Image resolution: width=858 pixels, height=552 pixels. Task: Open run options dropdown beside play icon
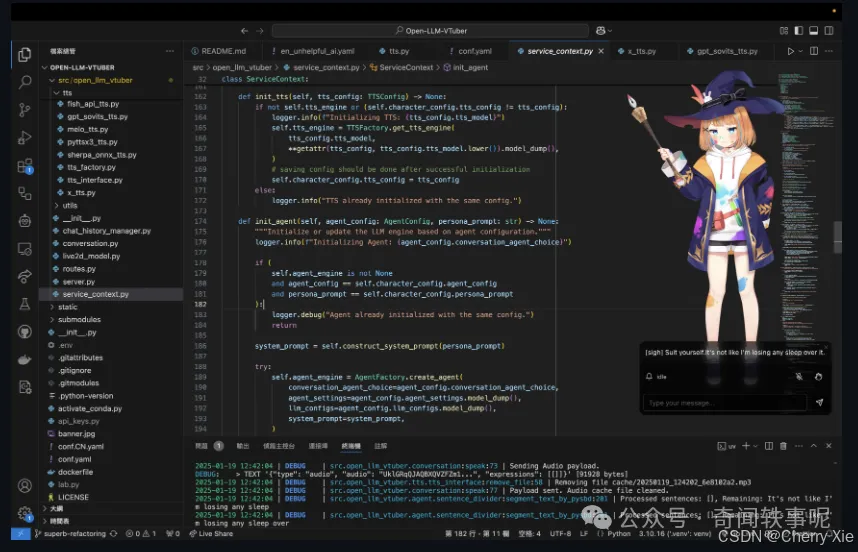[x=801, y=51]
